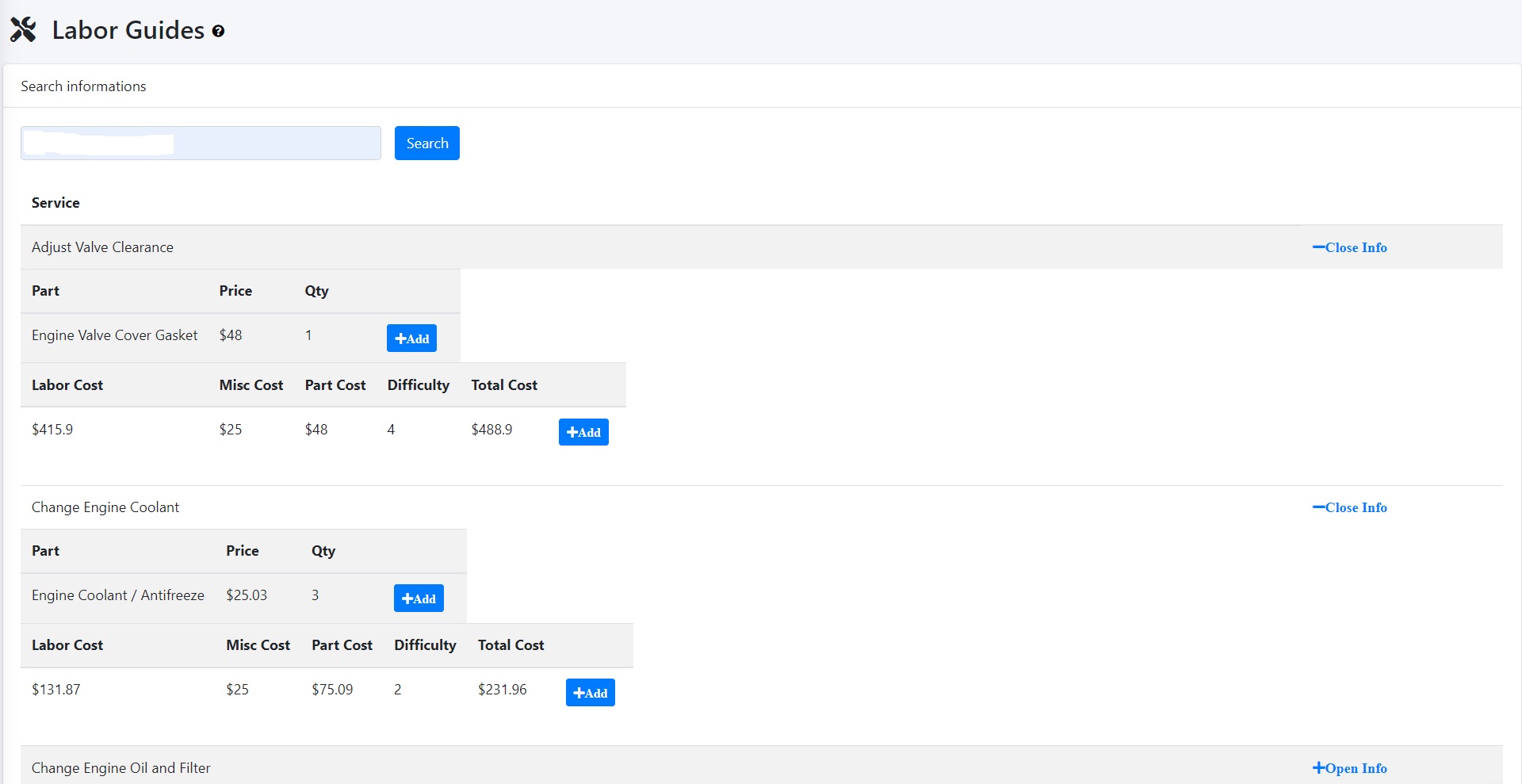Select the Change Engine Oil and Filter name
The height and width of the screenshot is (784, 1522).
(x=121, y=768)
